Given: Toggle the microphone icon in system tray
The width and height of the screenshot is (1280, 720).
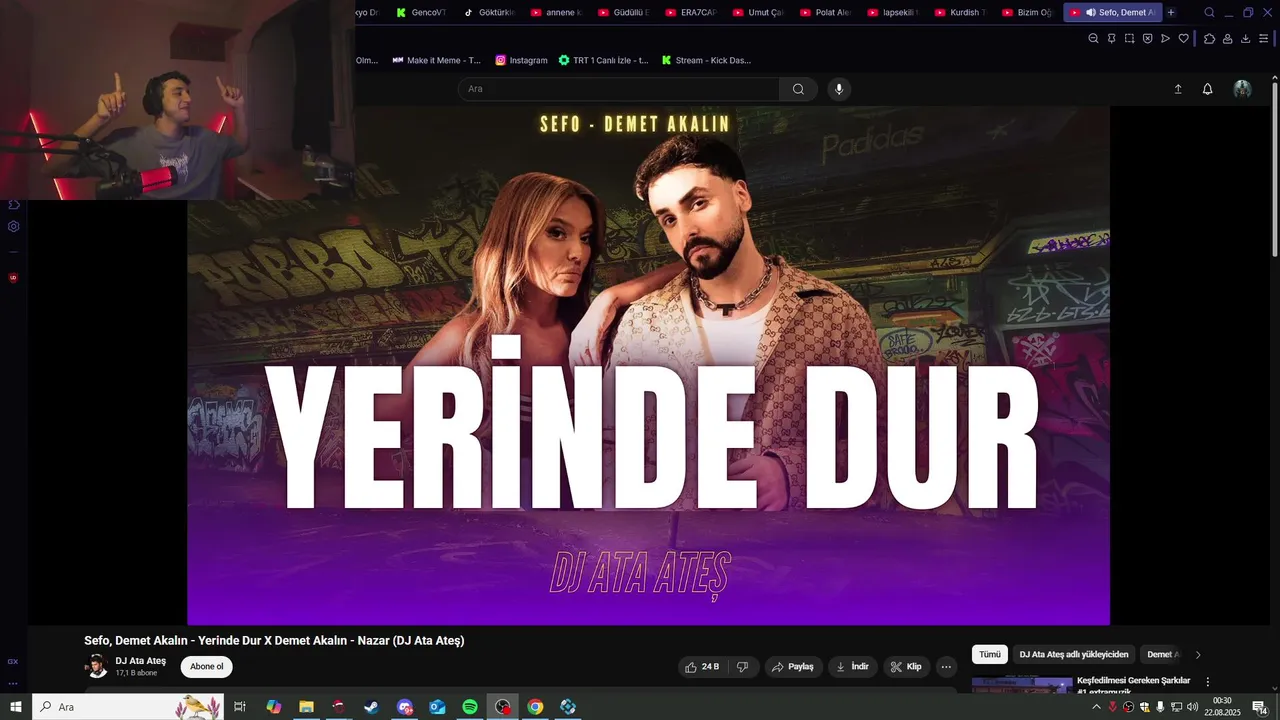Looking at the screenshot, I should click(1160, 707).
